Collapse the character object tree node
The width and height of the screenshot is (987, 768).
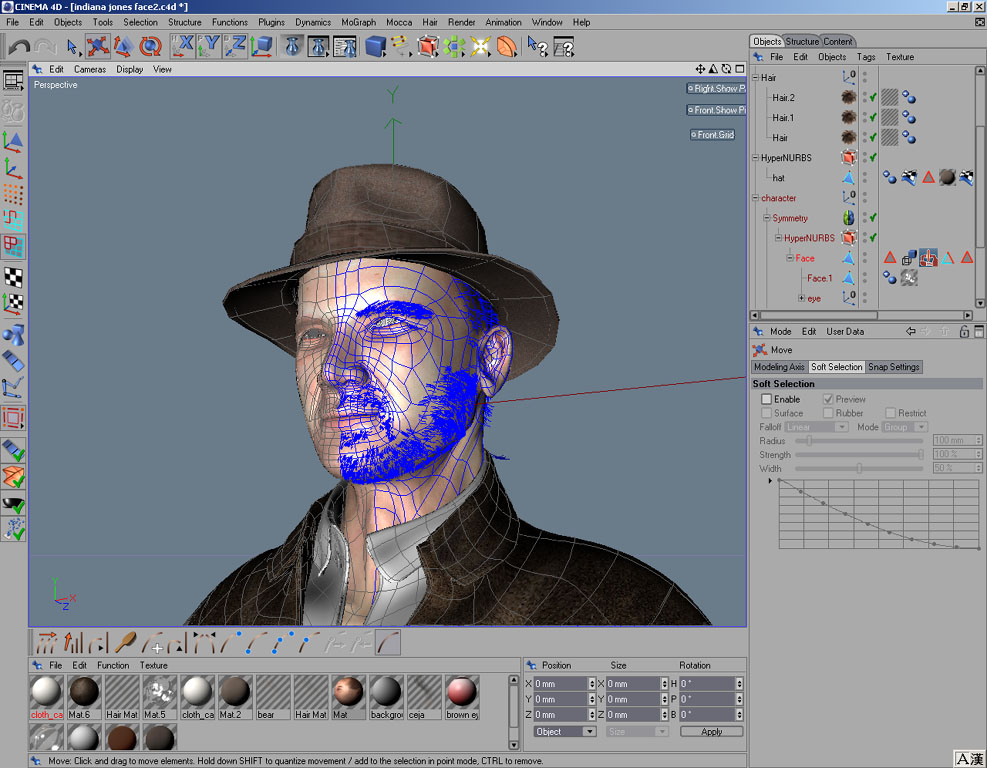tap(755, 198)
